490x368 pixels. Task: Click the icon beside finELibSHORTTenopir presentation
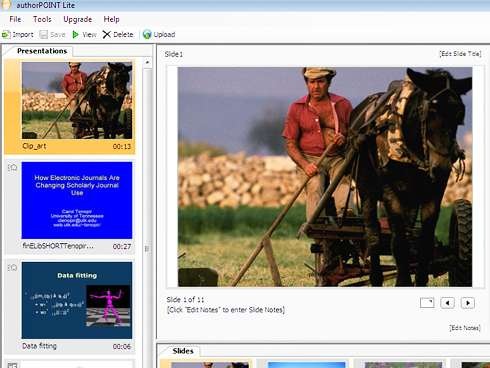point(12,167)
